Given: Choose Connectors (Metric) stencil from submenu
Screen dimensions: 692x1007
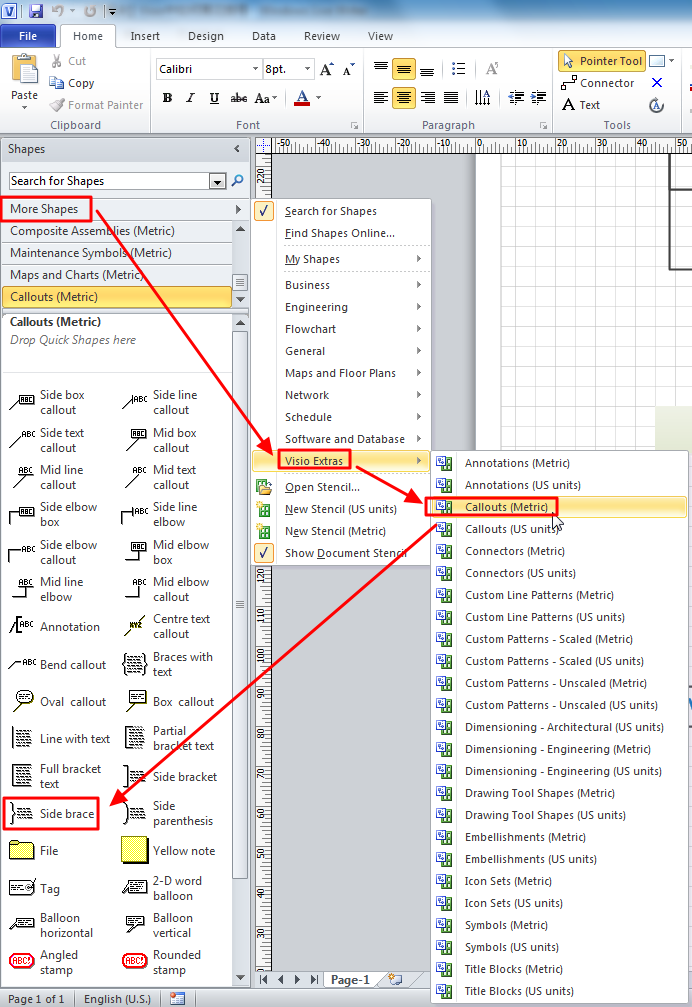Looking at the screenshot, I should [559, 551].
